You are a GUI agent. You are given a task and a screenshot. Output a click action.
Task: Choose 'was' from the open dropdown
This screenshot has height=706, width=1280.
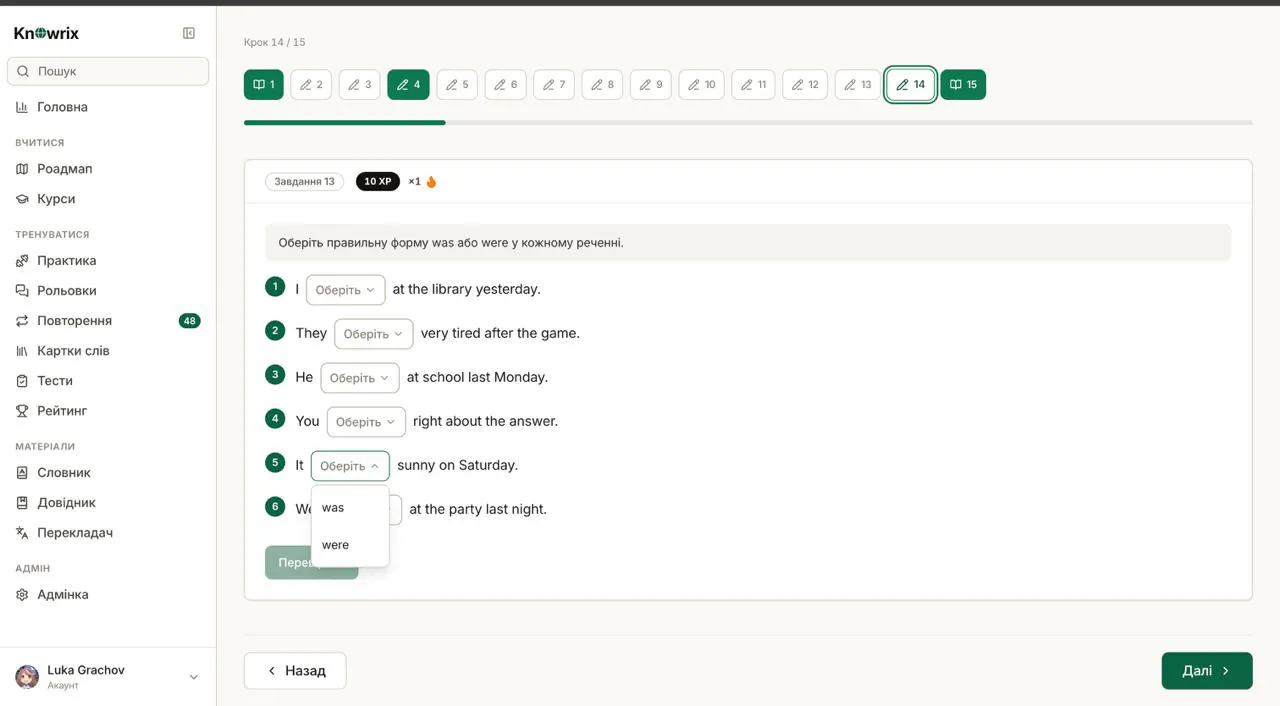tap(350, 508)
